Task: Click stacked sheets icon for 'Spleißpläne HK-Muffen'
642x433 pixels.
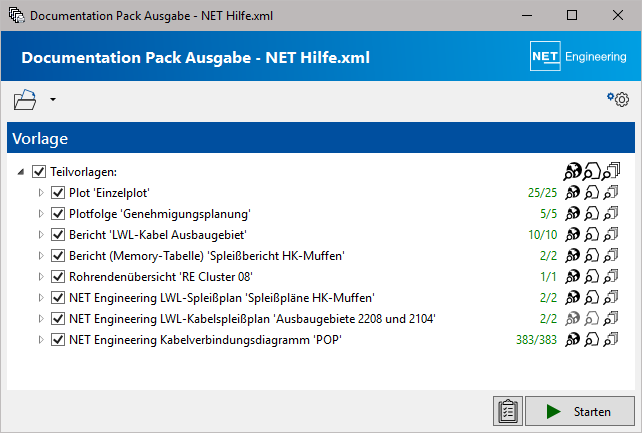Action: (x=611, y=298)
